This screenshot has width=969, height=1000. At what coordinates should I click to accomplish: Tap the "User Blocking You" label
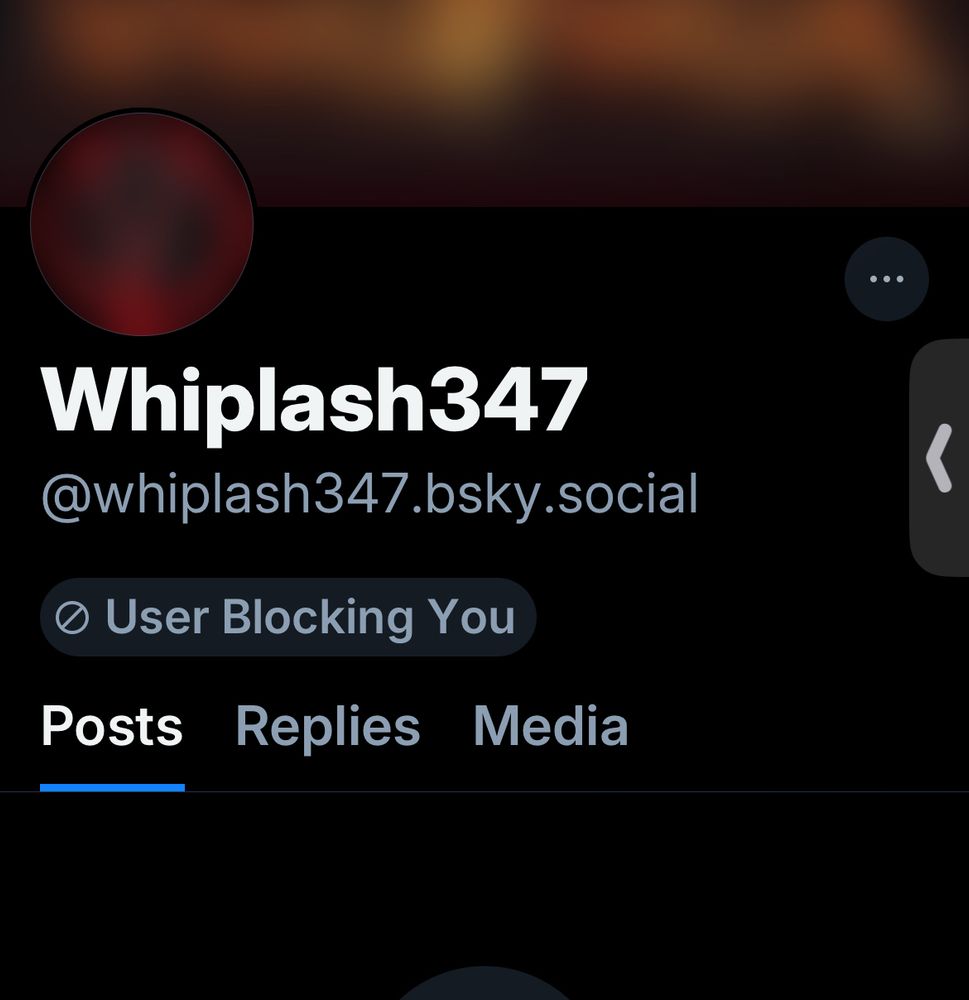coord(310,617)
